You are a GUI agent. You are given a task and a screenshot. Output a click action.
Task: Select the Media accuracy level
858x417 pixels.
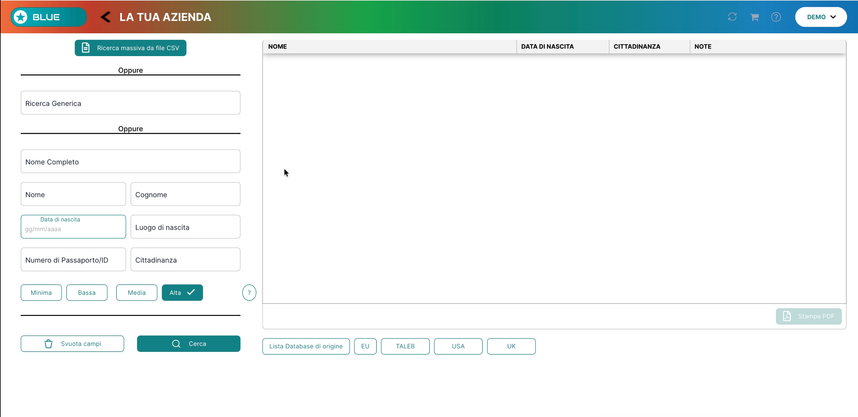pos(137,293)
